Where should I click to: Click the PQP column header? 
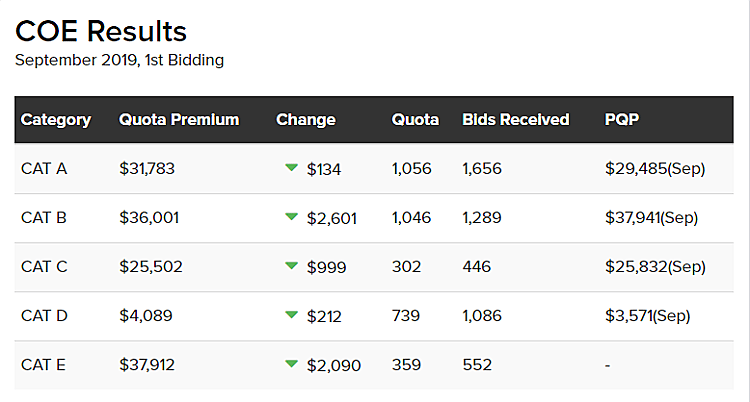pyautogui.click(x=622, y=120)
